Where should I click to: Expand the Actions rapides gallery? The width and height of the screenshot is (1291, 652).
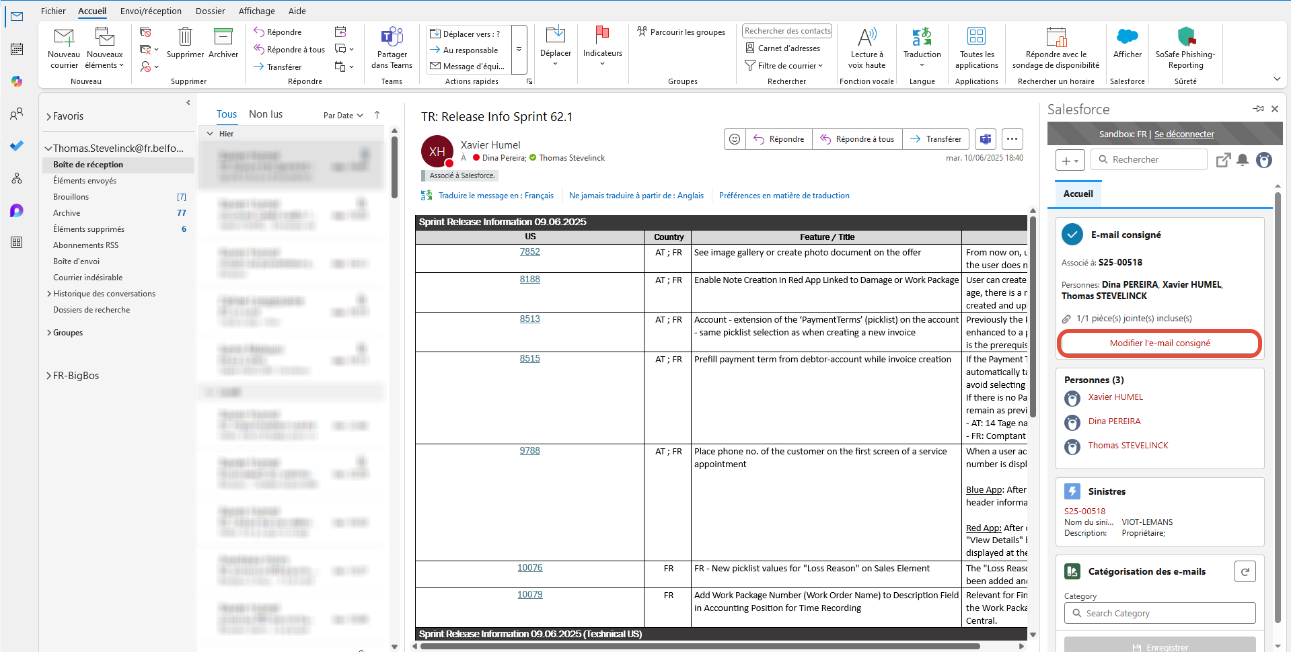519,48
